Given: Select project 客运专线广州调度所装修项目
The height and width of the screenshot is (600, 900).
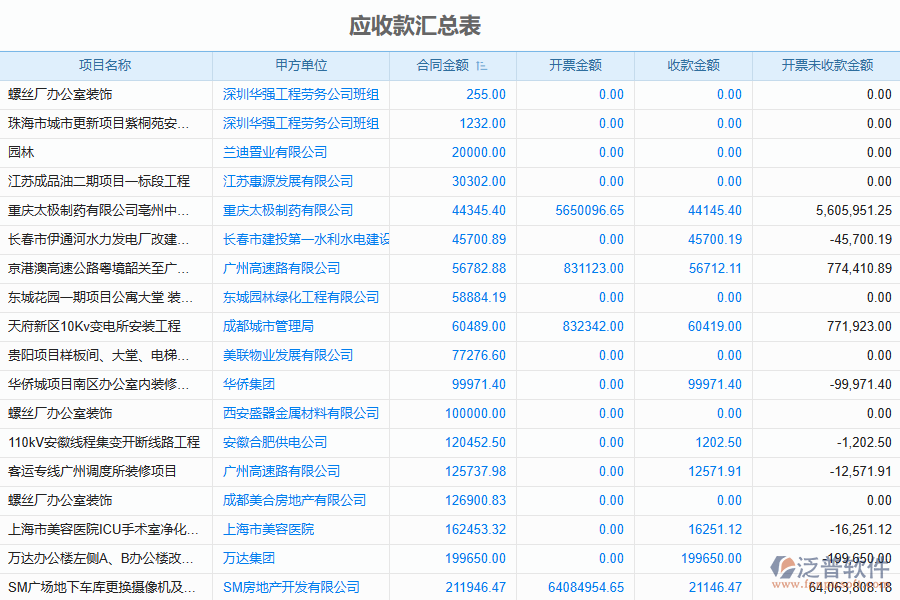Looking at the screenshot, I should pos(92,471).
